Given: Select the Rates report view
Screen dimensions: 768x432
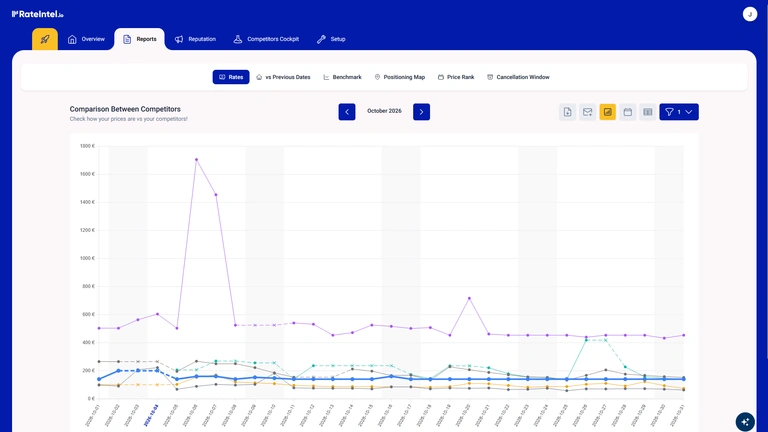Looking at the screenshot, I should coord(231,77).
